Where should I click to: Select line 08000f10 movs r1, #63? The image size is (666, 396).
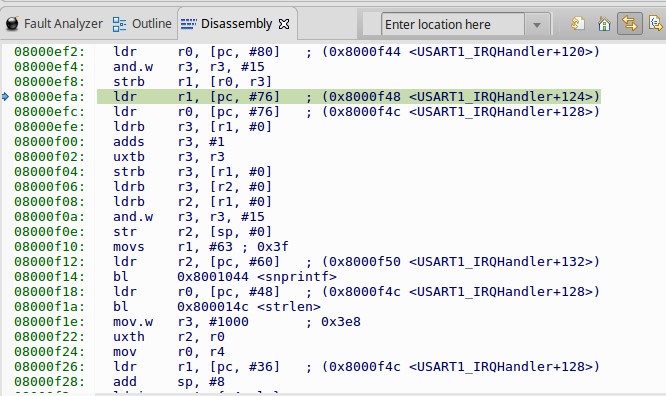pos(151,247)
